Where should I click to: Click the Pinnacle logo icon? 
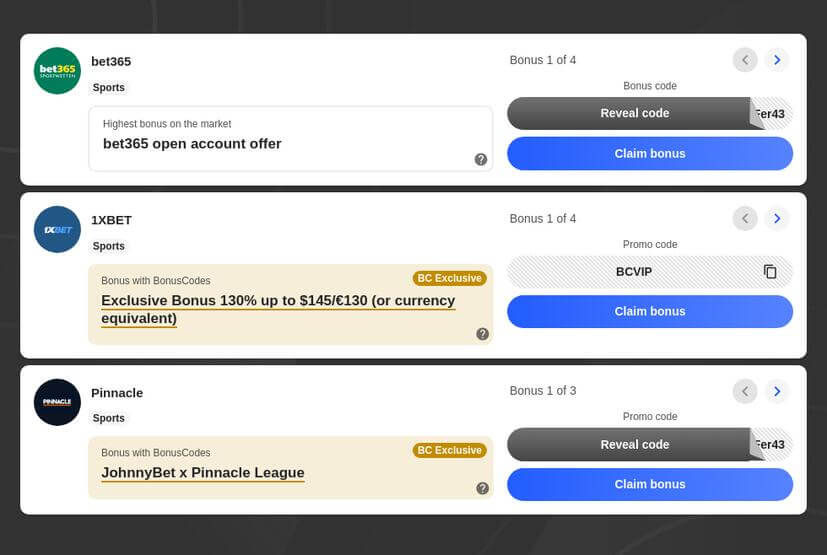[x=57, y=402]
